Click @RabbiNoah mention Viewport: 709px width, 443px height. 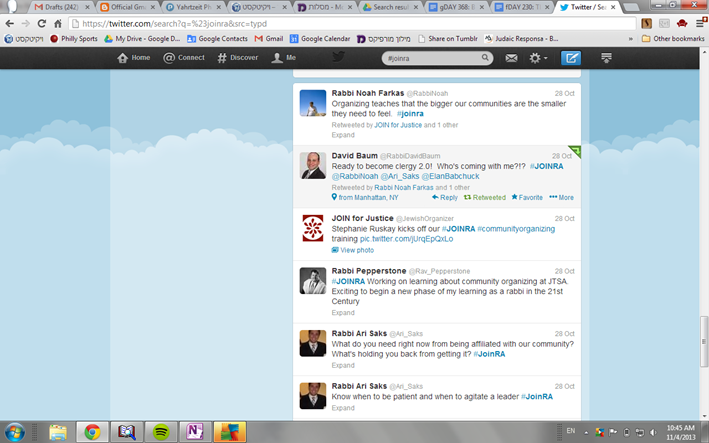tap(354, 176)
